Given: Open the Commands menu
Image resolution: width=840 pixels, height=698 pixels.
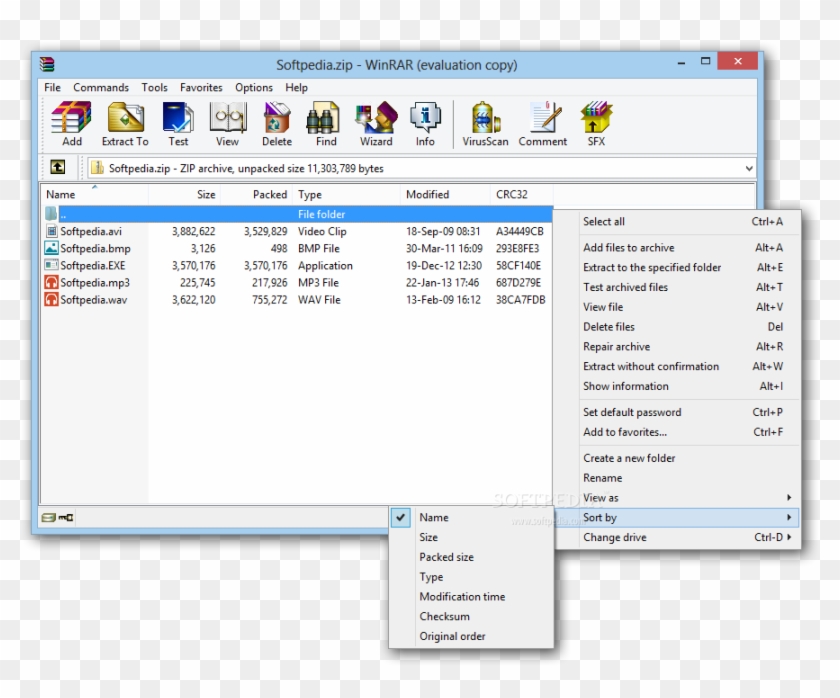Looking at the screenshot, I should (x=101, y=88).
